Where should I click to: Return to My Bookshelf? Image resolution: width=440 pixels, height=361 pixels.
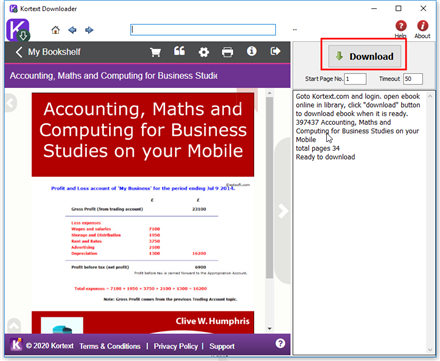48,52
